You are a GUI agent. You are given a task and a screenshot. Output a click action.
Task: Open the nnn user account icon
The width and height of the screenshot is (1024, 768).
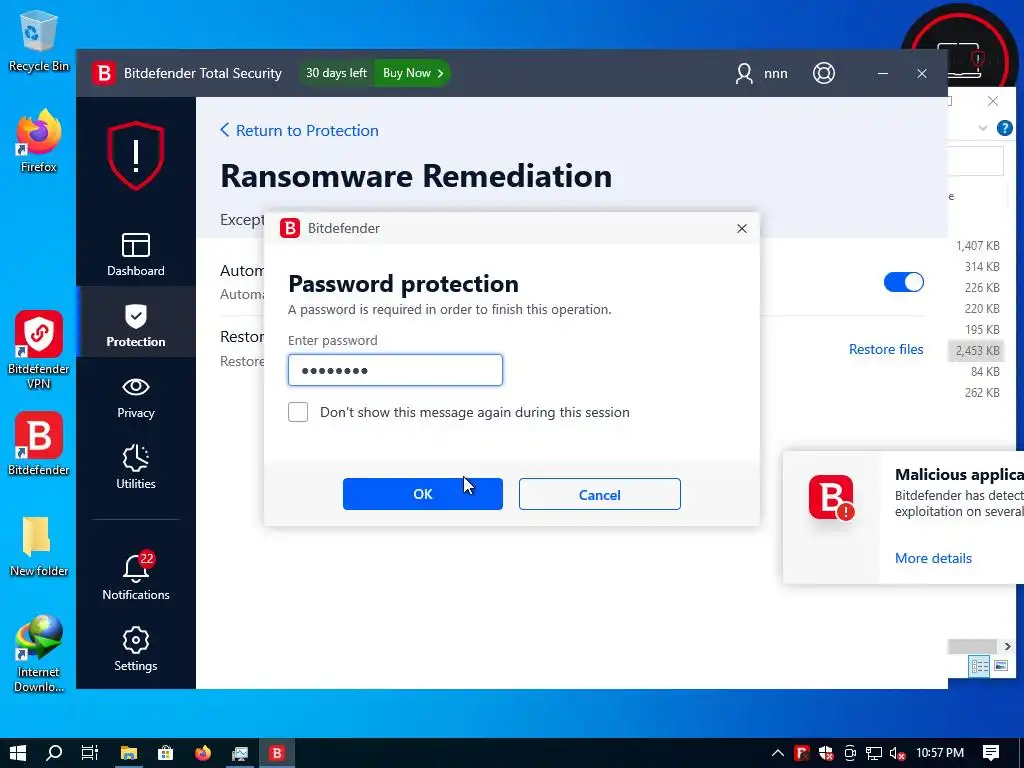[x=744, y=73]
